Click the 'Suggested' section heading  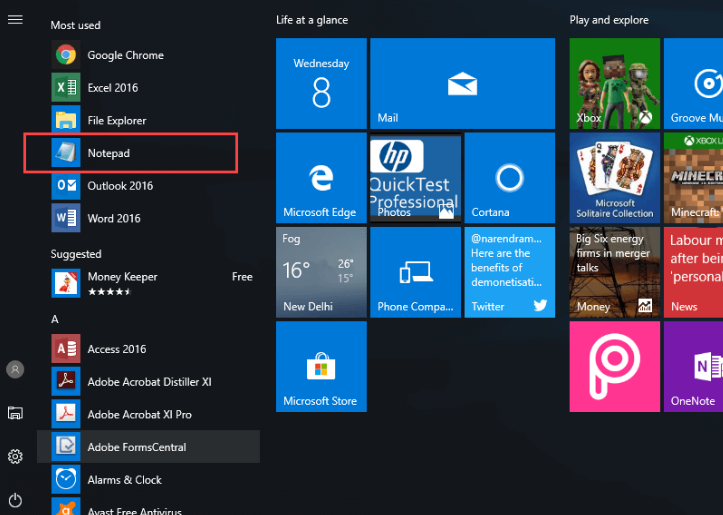tap(76, 254)
